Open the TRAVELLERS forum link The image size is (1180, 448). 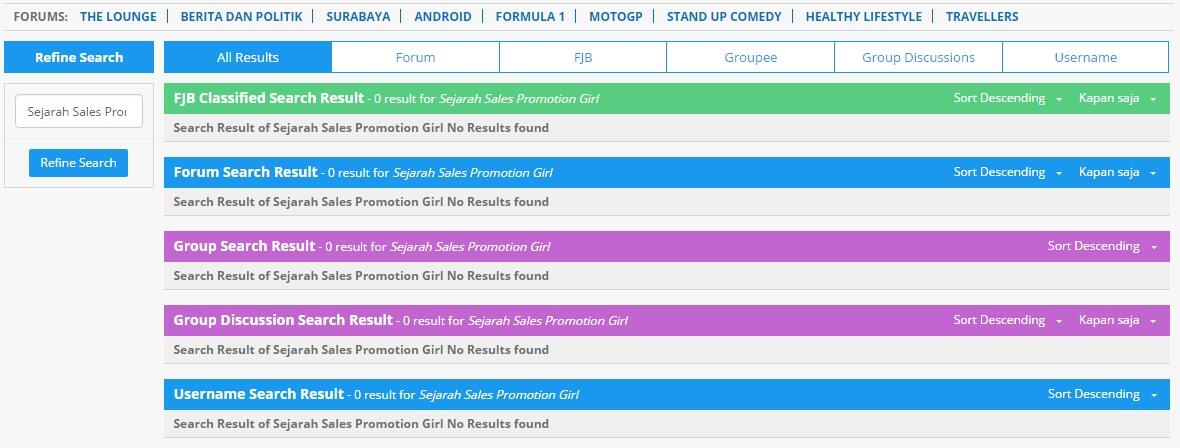[x=982, y=17]
